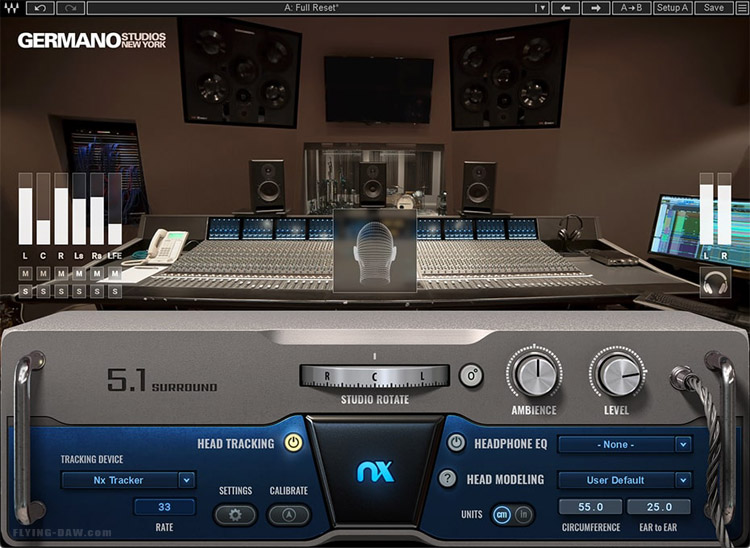The width and height of the screenshot is (750, 548).
Task: Click the Germano Studios New York logo
Action: click(x=92, y=40)
